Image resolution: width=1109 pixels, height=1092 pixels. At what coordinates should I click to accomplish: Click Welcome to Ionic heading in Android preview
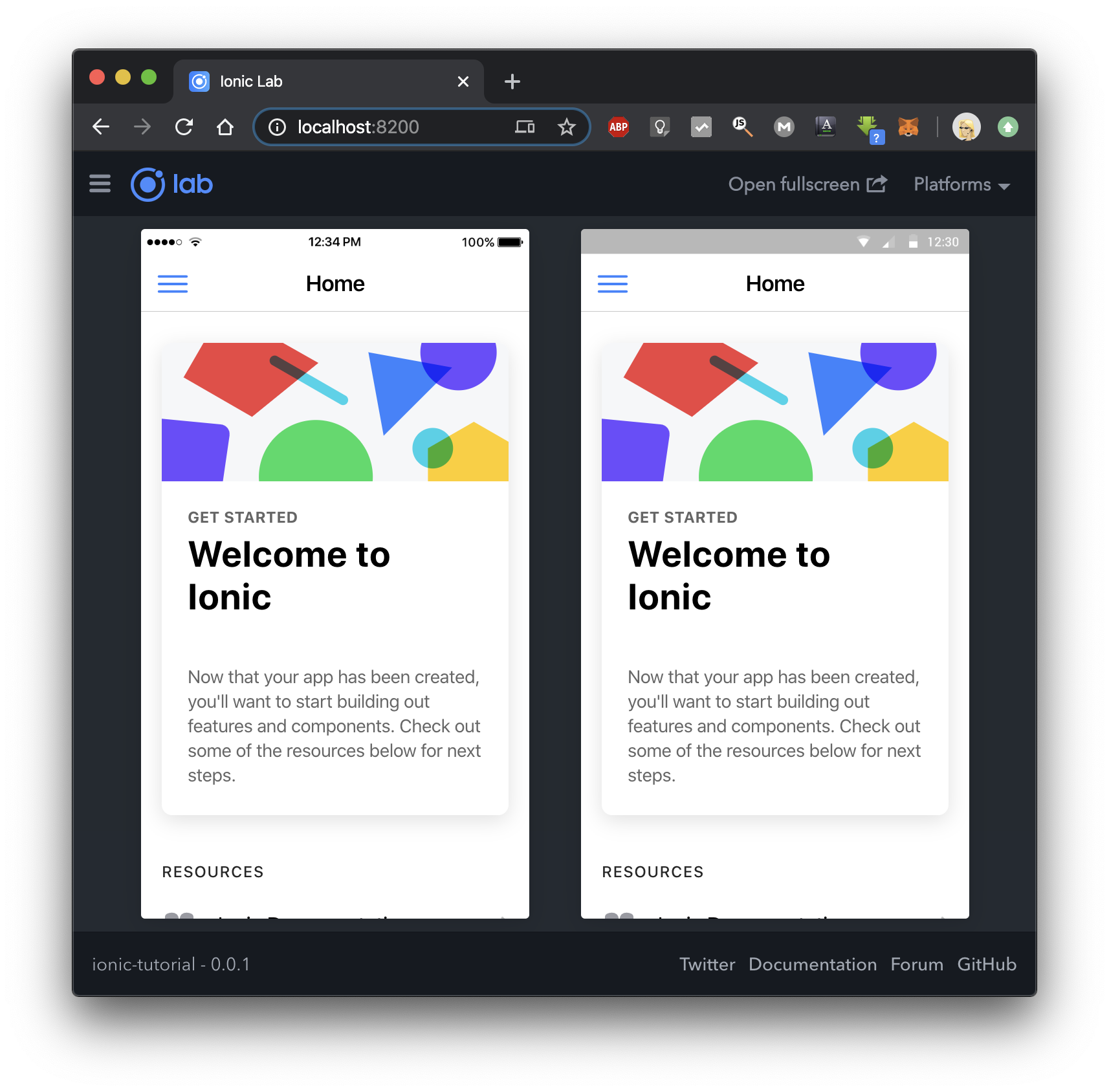[729, 575]
